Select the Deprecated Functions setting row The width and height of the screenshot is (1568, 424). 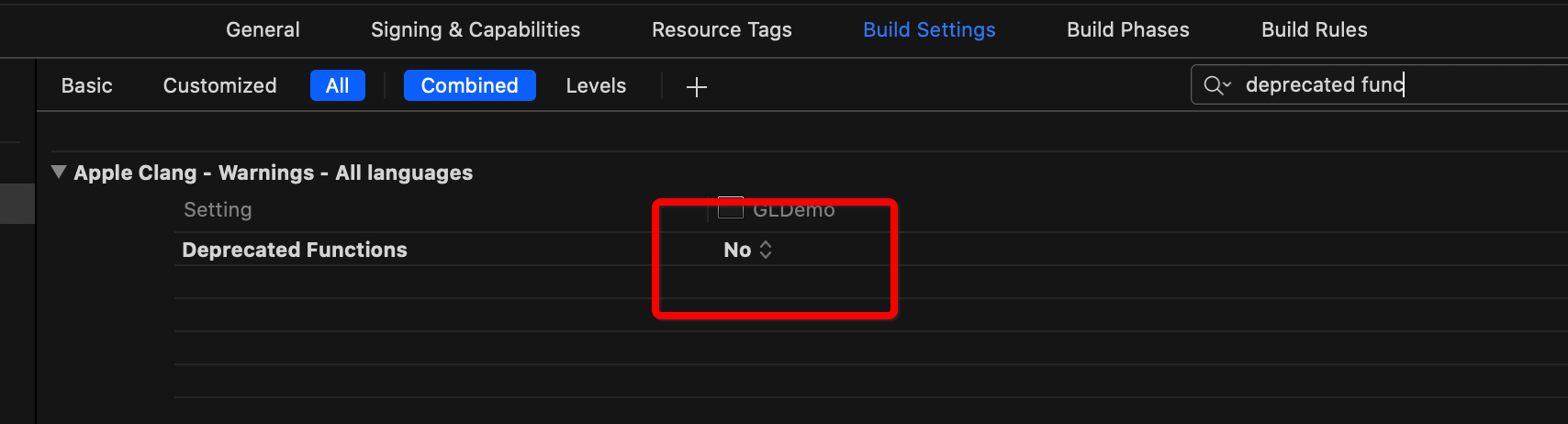pos(871,250)
